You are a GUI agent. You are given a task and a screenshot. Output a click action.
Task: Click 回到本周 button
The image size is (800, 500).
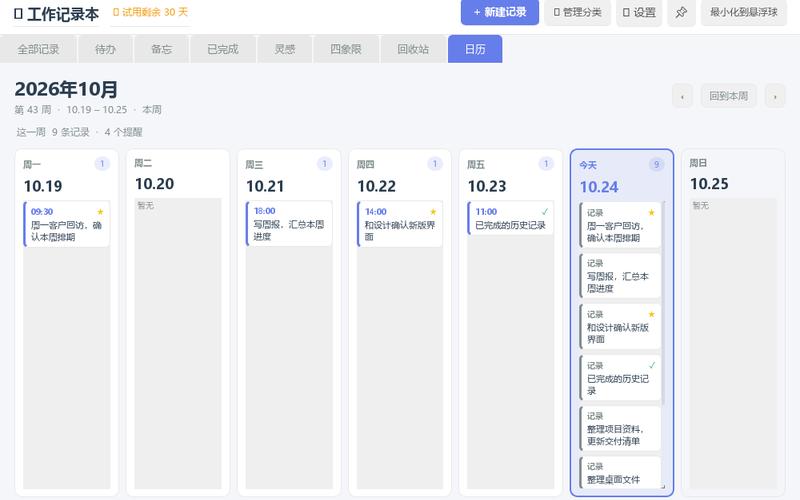pyautogui.click(x=729, y=96)
